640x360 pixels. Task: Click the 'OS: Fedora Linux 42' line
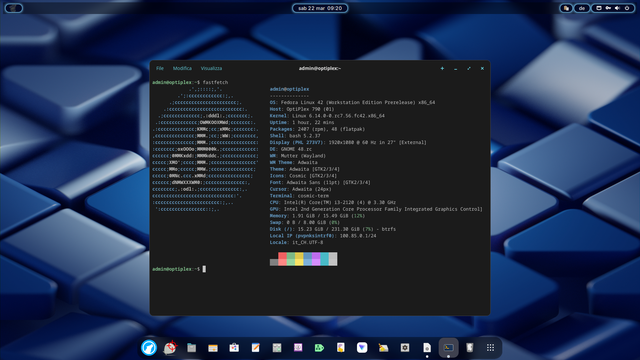[352, 102]
